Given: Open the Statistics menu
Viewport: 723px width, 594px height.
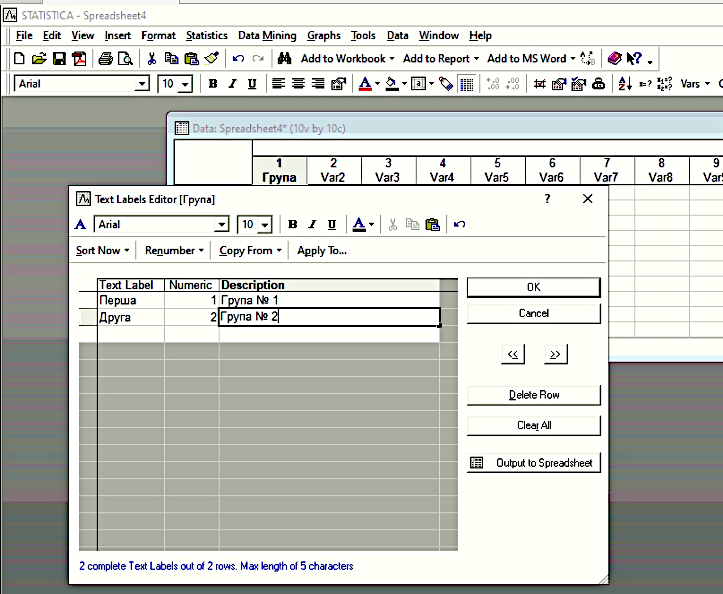Looking at the screenshot, I should [x=206, y=35].
